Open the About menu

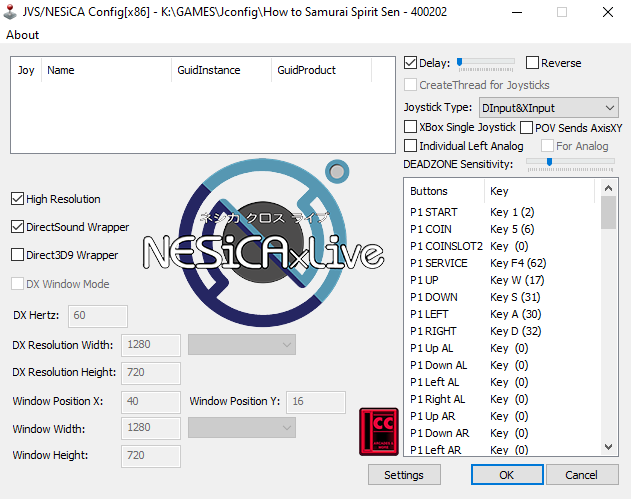[x=23, y=35]
